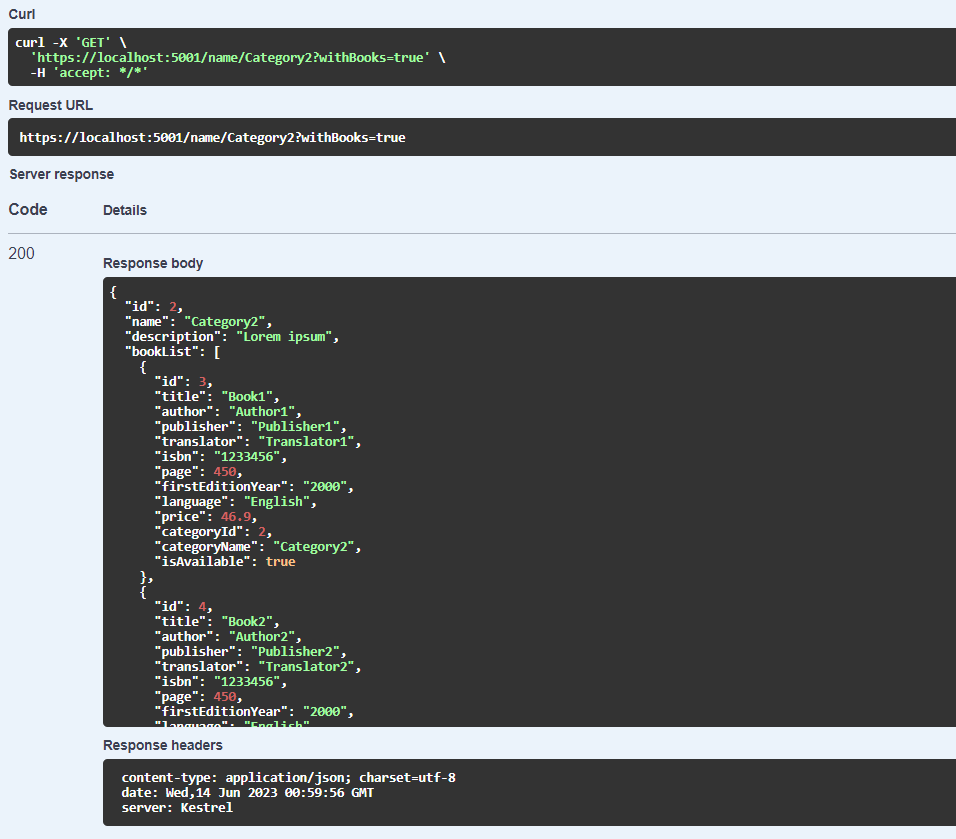
Task: Click the "categoryId": 2 line
Action: (x=213, y=532)
